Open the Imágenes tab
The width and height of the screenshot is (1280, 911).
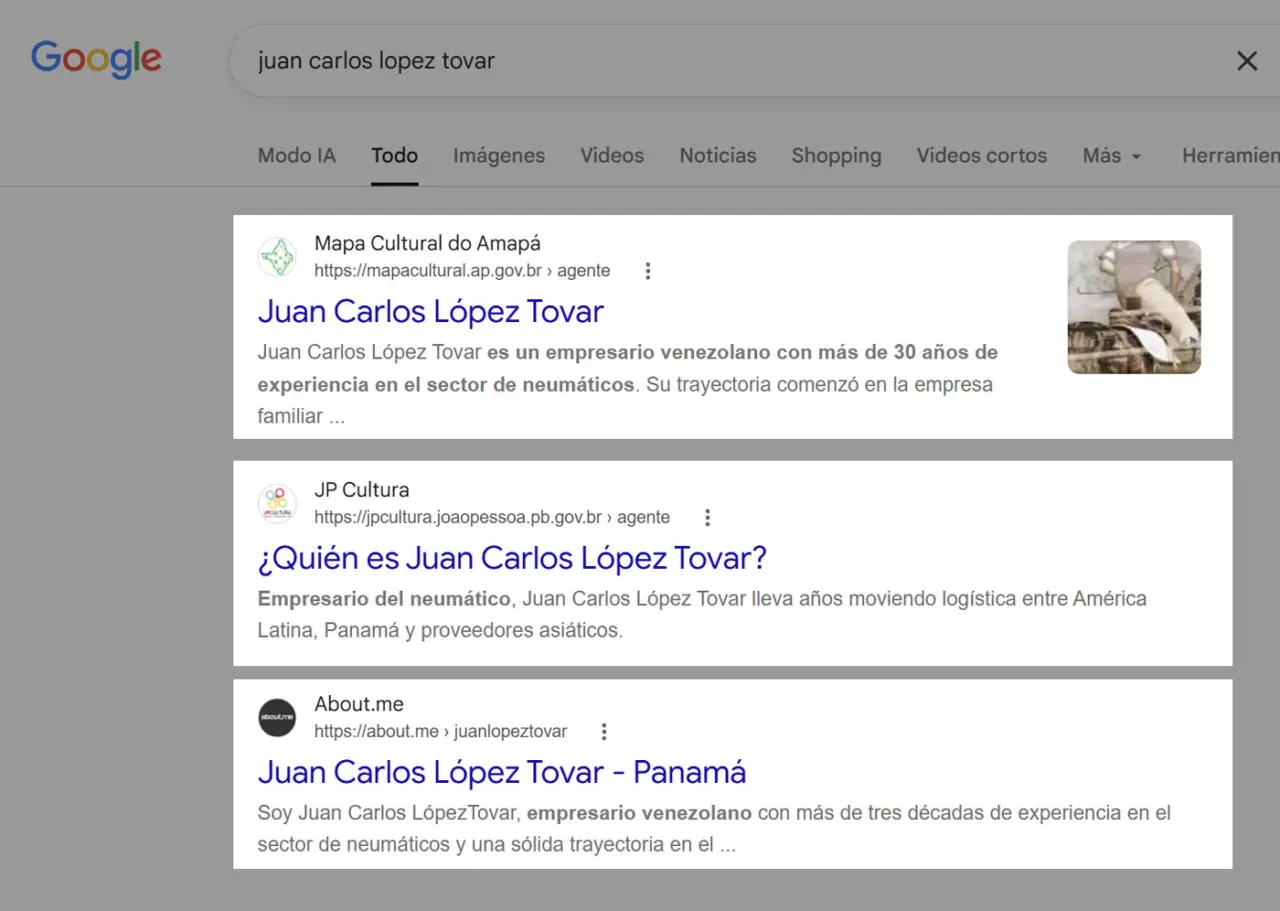pos(499,156)
